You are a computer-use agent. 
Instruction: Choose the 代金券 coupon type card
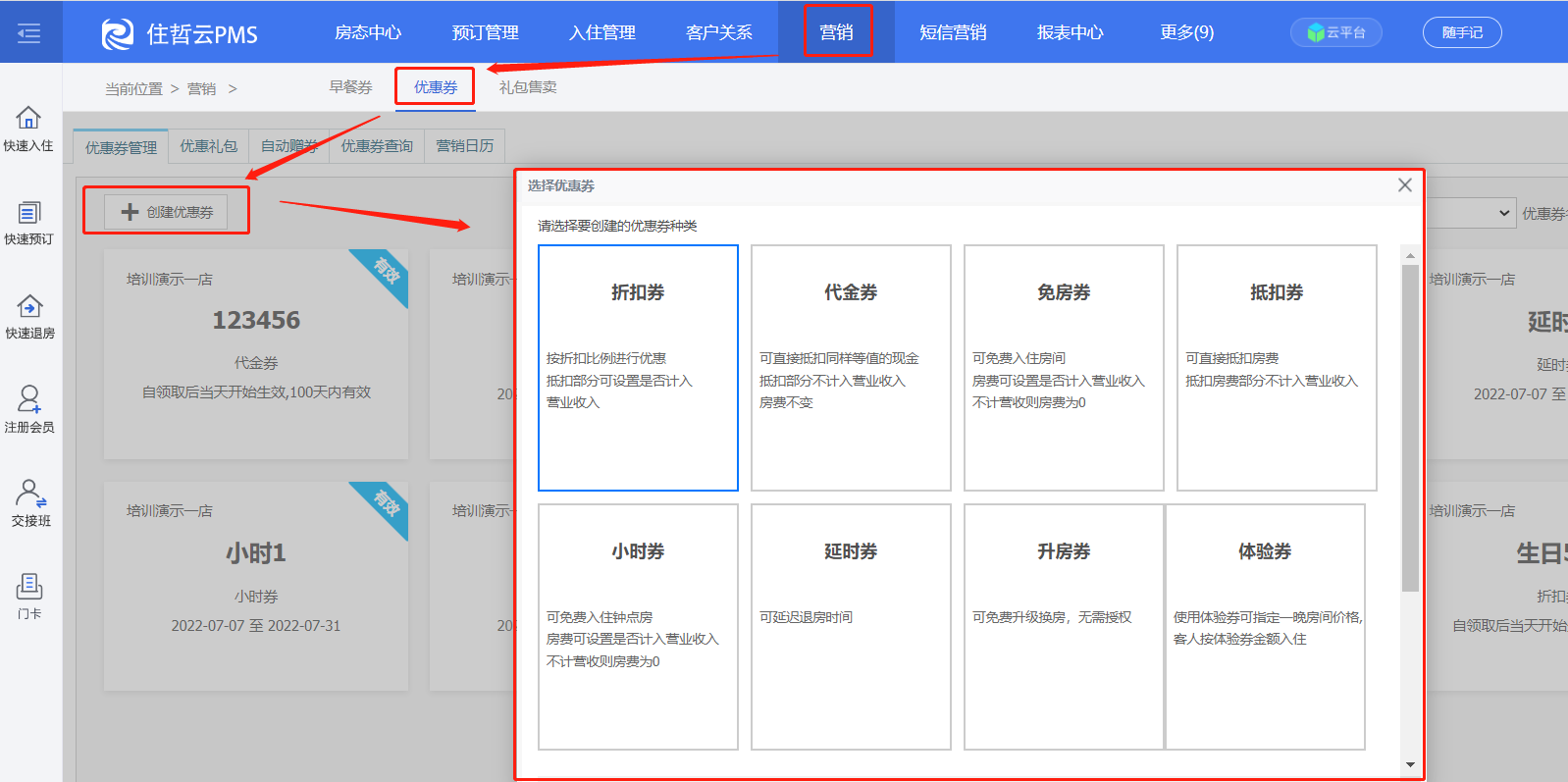851,368
